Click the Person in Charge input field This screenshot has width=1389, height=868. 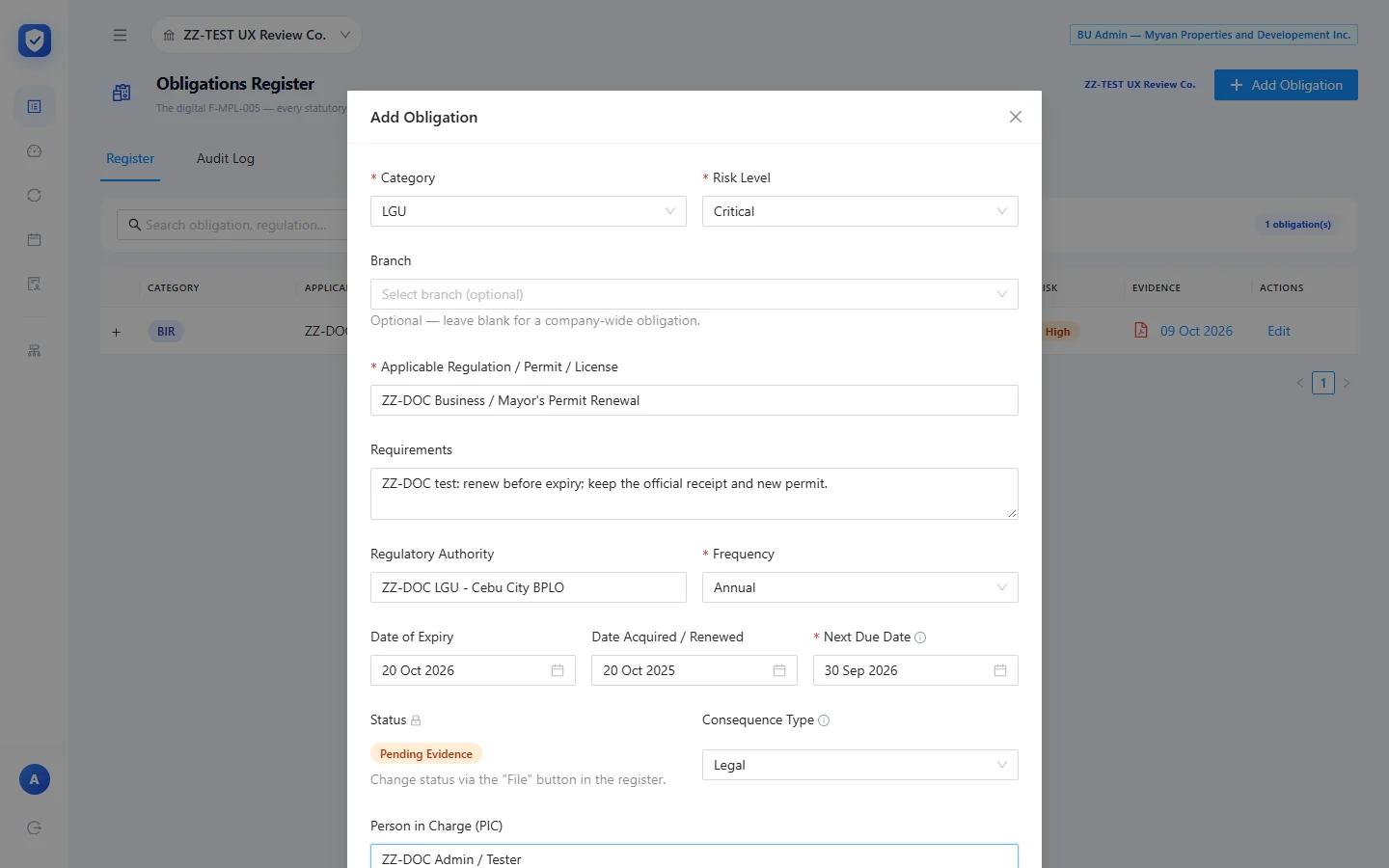click(694, 856)
